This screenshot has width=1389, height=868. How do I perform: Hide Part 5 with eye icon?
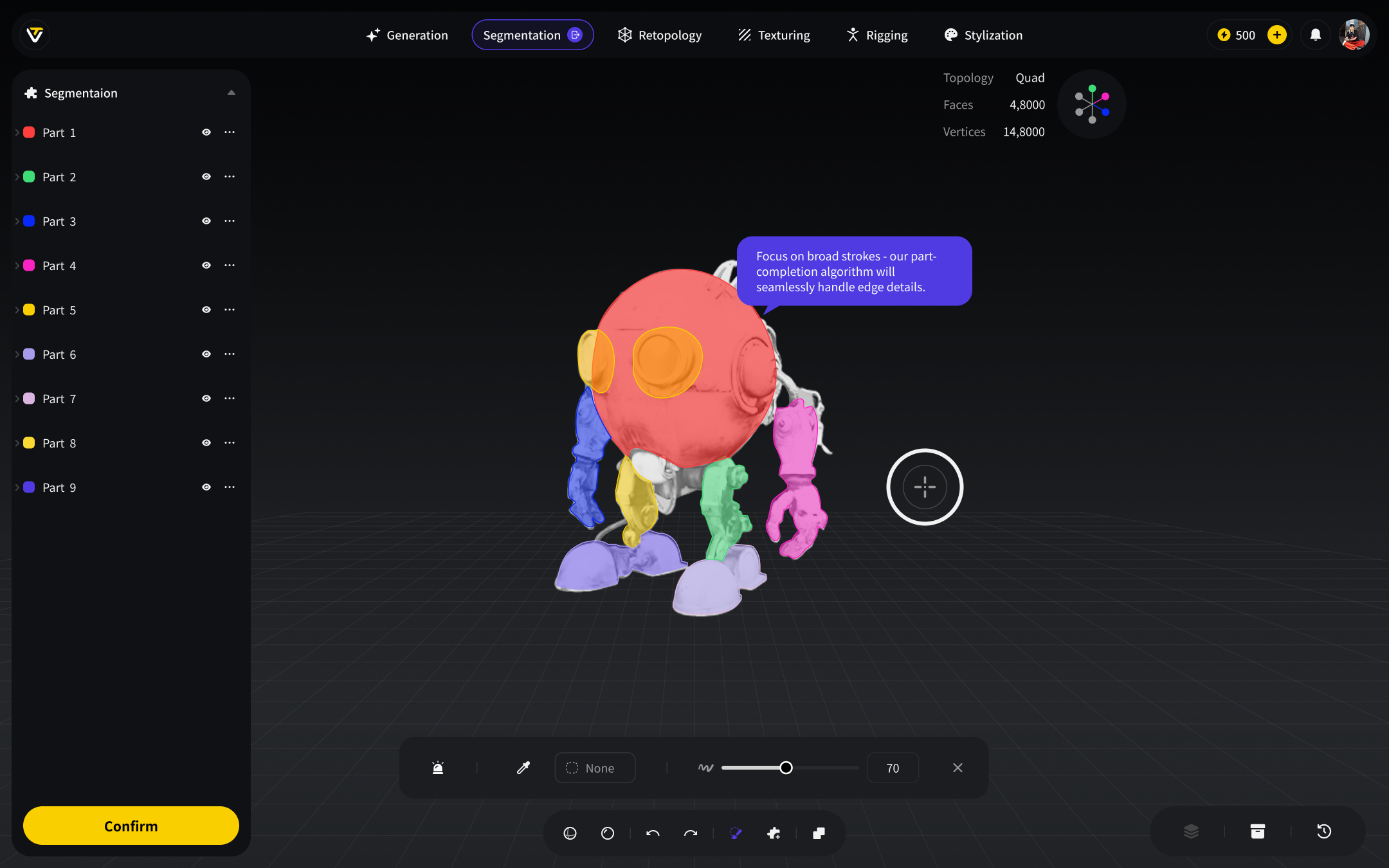point(206,309)
